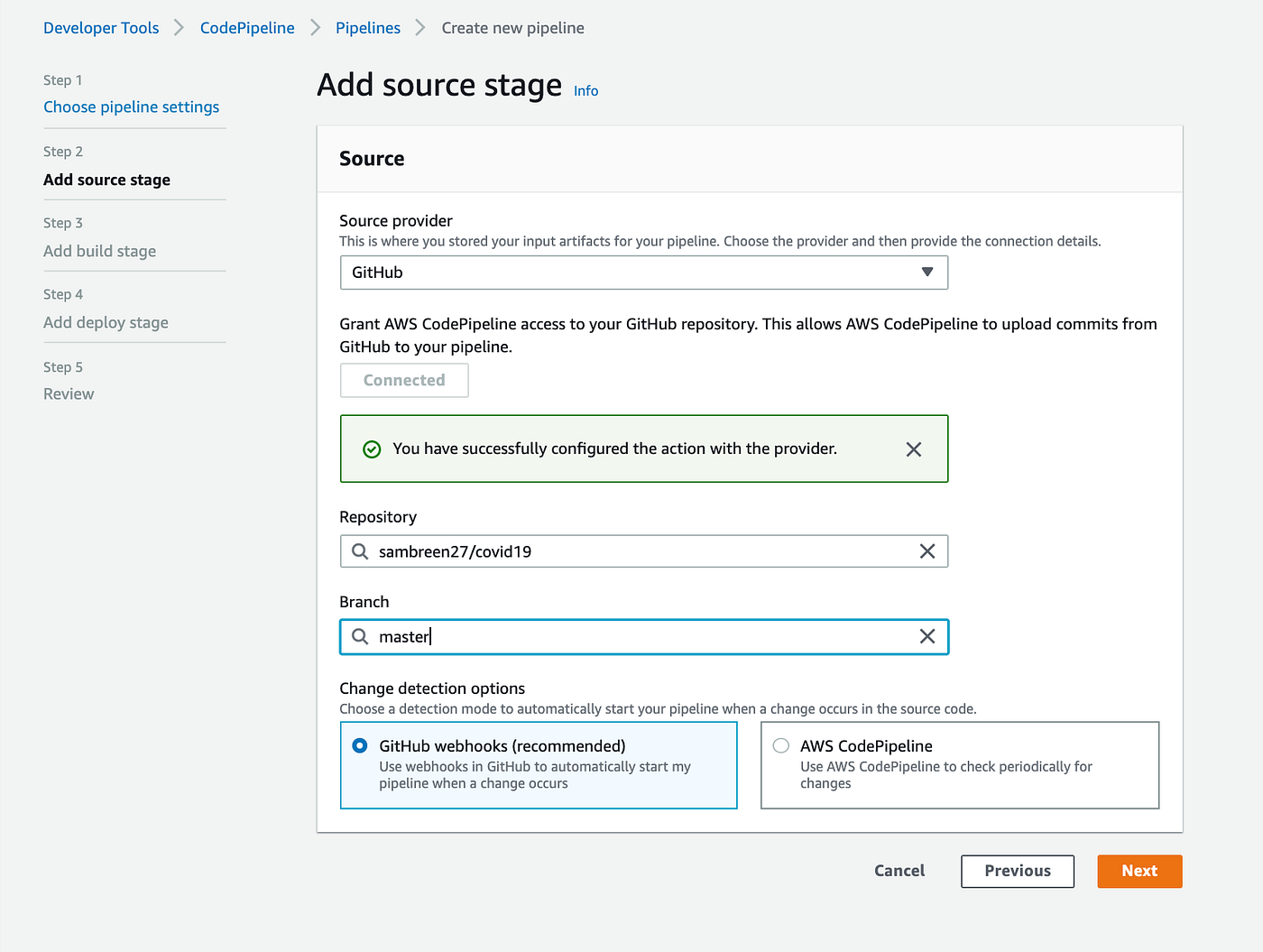This screenshot has width=1263, height=952.
Task: Navigate to Pipelines breadcrumb
Action: 368,28
